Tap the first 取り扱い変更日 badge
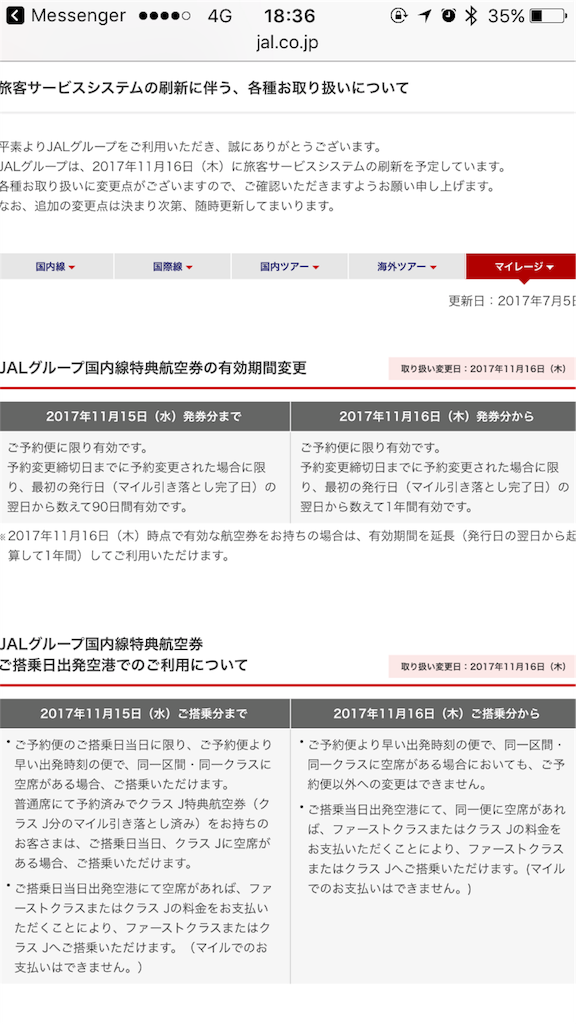 point(482,369)
